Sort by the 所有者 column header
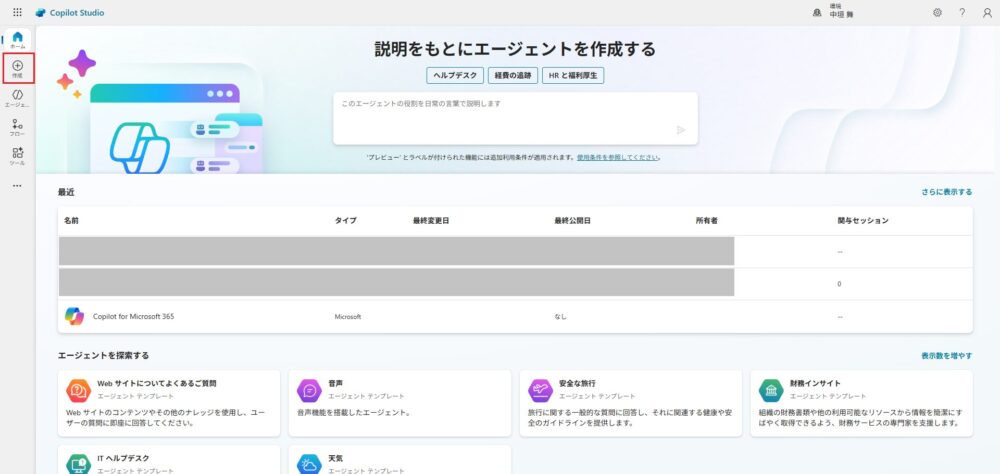This screenshot has width=1000, height=474. pos(707,220)
